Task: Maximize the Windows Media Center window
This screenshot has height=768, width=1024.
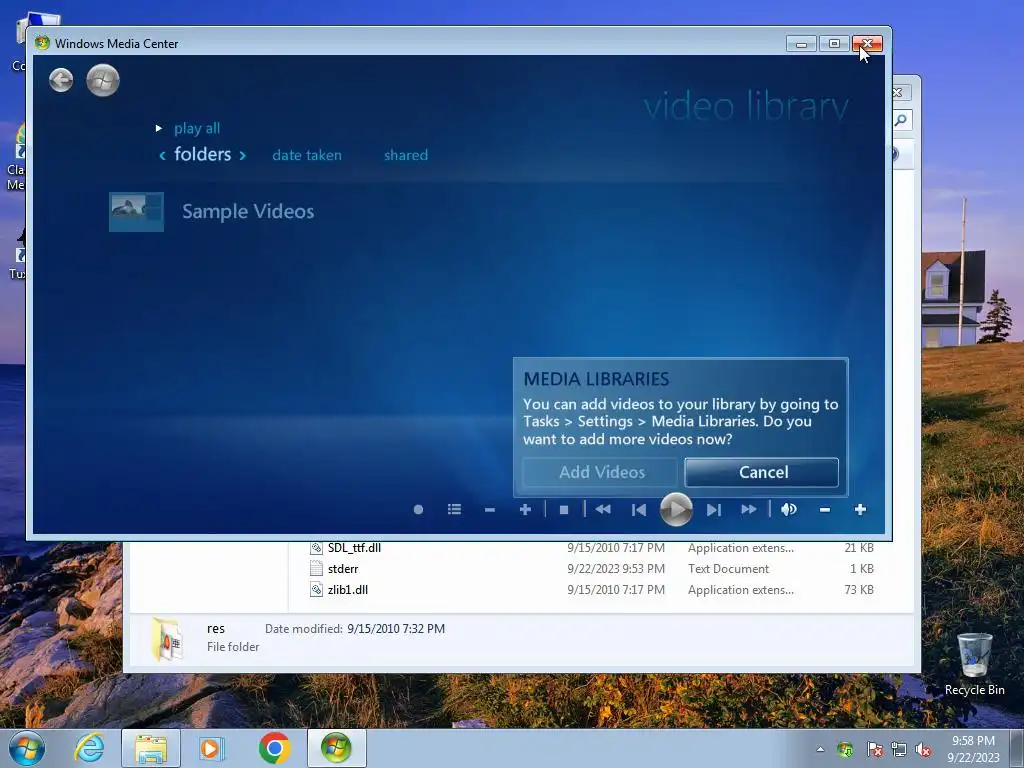Action: pyautogui.click(x=834, y=44)
